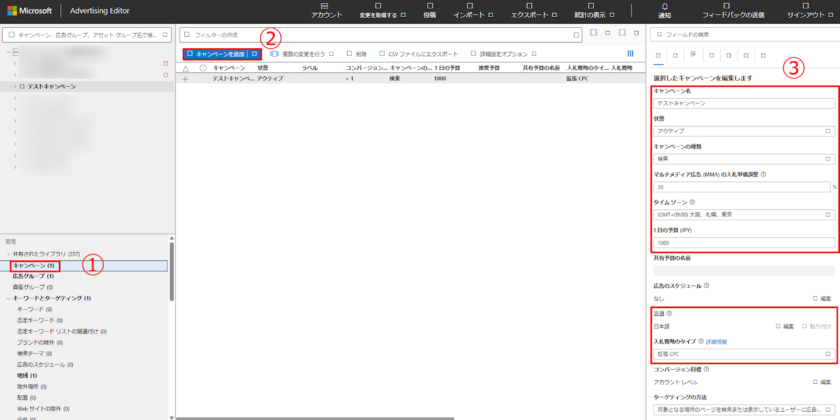Collapse キーワードとターゲティング tree node
Image resolution: width=840 pixels, height=420 pixels.
click(7, 298)
